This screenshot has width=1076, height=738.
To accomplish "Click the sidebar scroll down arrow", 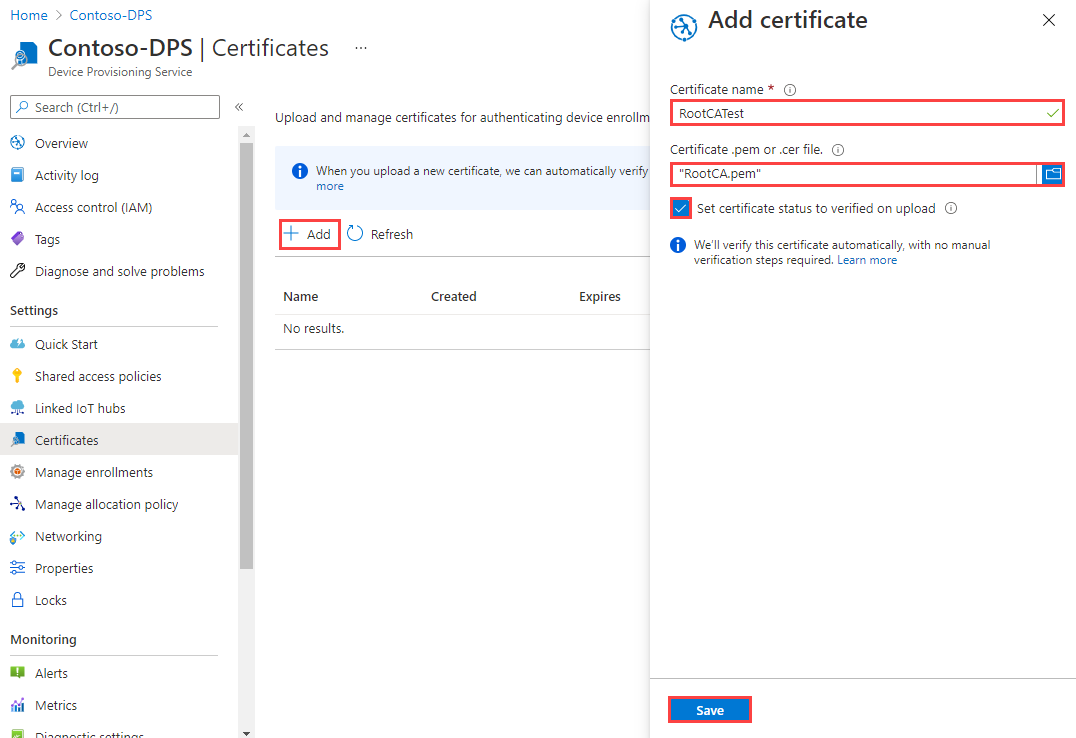I will 246,733.
